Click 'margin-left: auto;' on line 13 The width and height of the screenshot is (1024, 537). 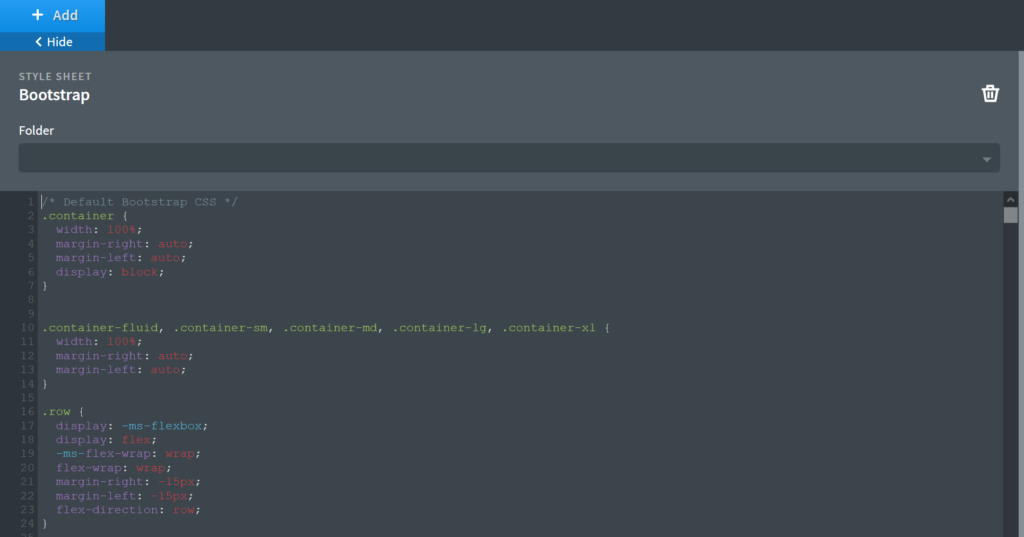(121, 370)
